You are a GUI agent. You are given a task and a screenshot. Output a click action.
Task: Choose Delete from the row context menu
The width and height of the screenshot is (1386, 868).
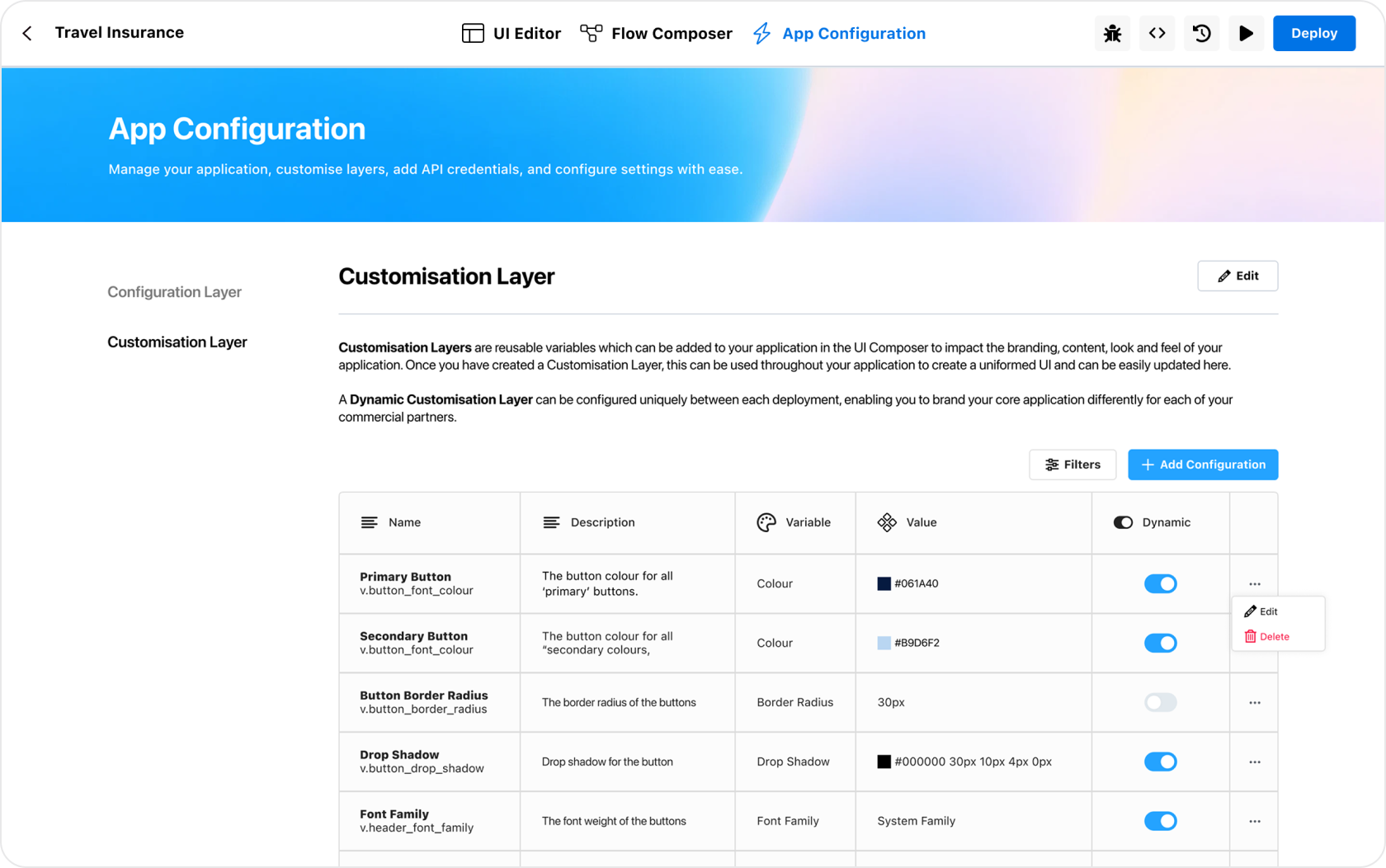point(1267,637)
